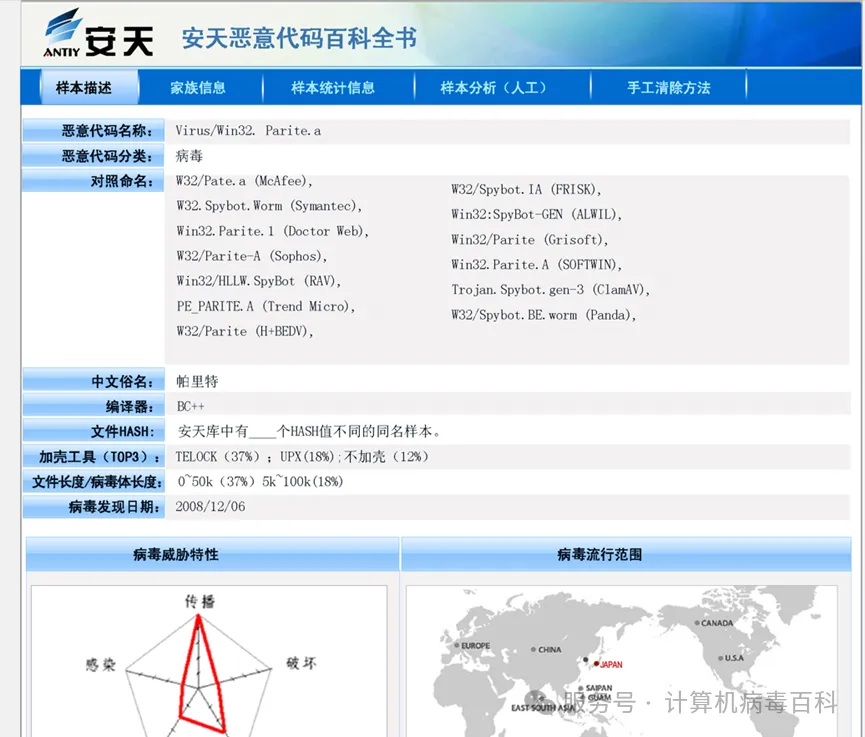Click the BC++ compiler value
The width and height of the screenshot is (865, 737).
click(190, 407)
